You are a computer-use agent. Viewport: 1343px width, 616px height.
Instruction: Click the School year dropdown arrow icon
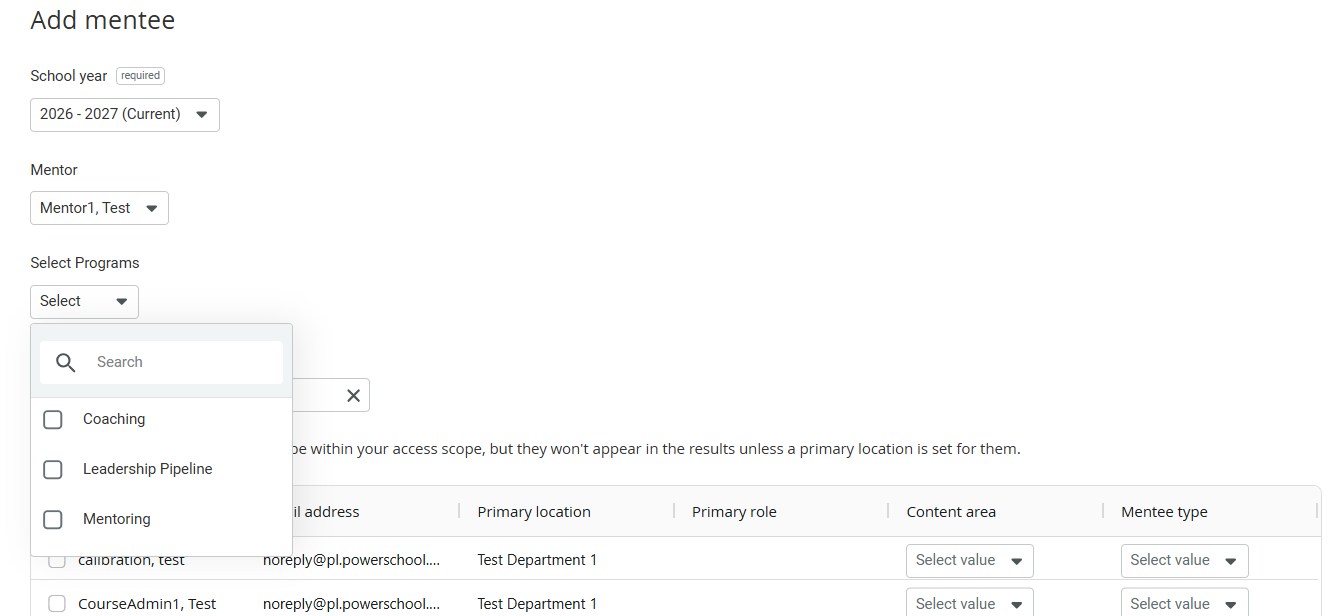click(201, 115)
